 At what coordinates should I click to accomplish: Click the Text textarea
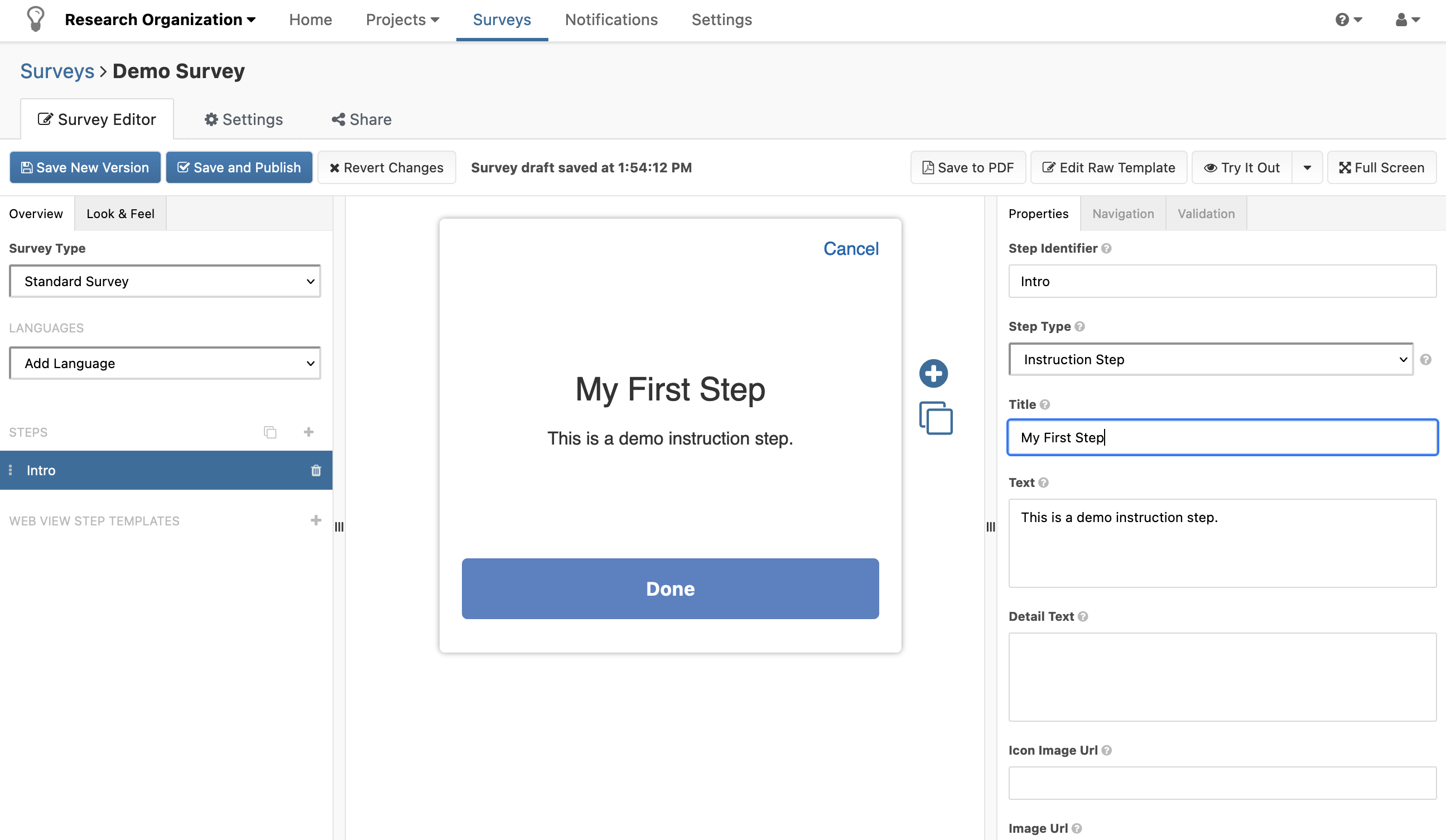(x=1222, y=543)
